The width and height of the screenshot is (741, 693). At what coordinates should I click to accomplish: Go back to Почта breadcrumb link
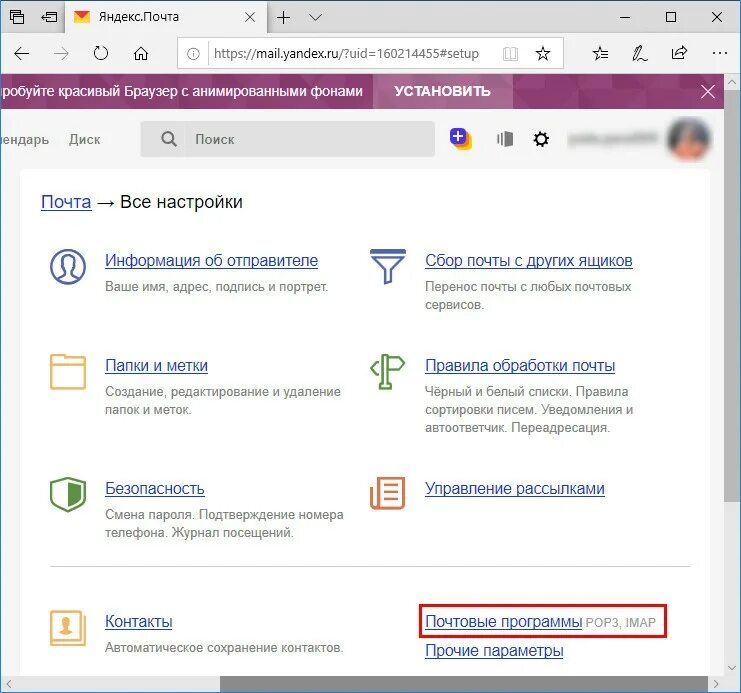(66, 202)
